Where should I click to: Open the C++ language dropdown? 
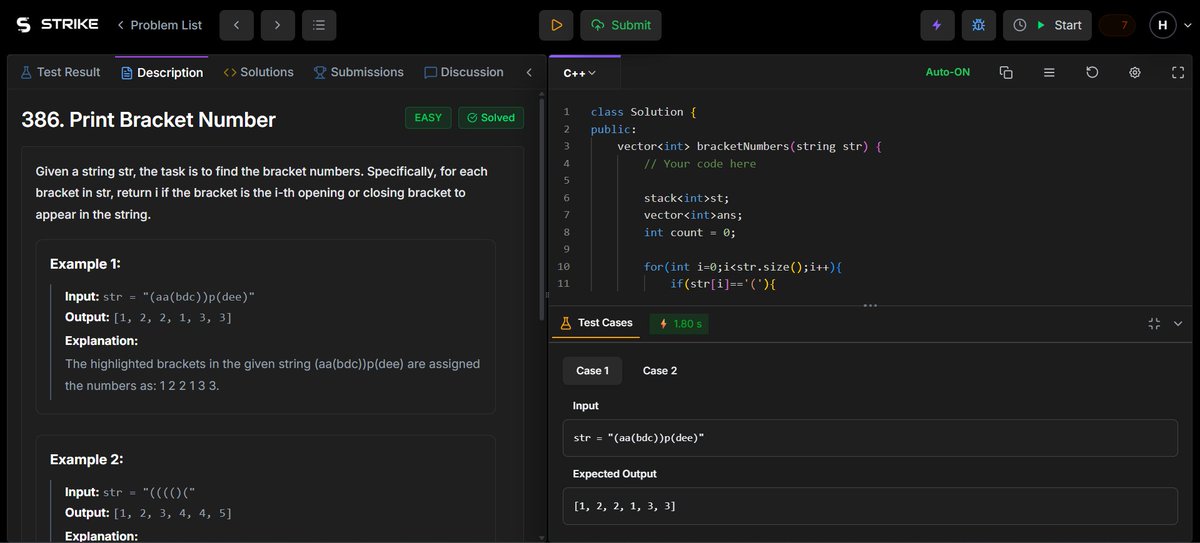point(580,73)
